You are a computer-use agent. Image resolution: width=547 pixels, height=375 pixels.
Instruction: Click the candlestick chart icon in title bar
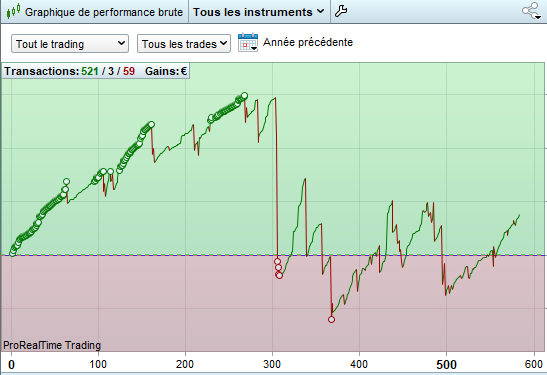13,12
